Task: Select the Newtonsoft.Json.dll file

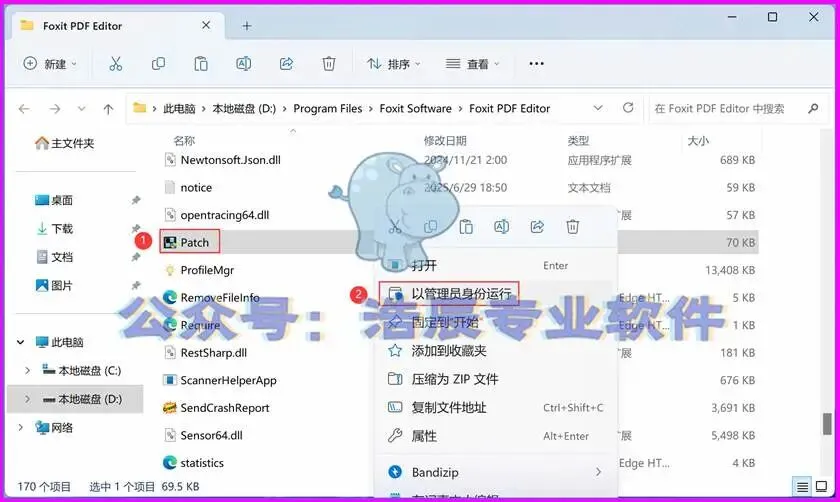Action: pyautogui.click(x=230, y=160)
